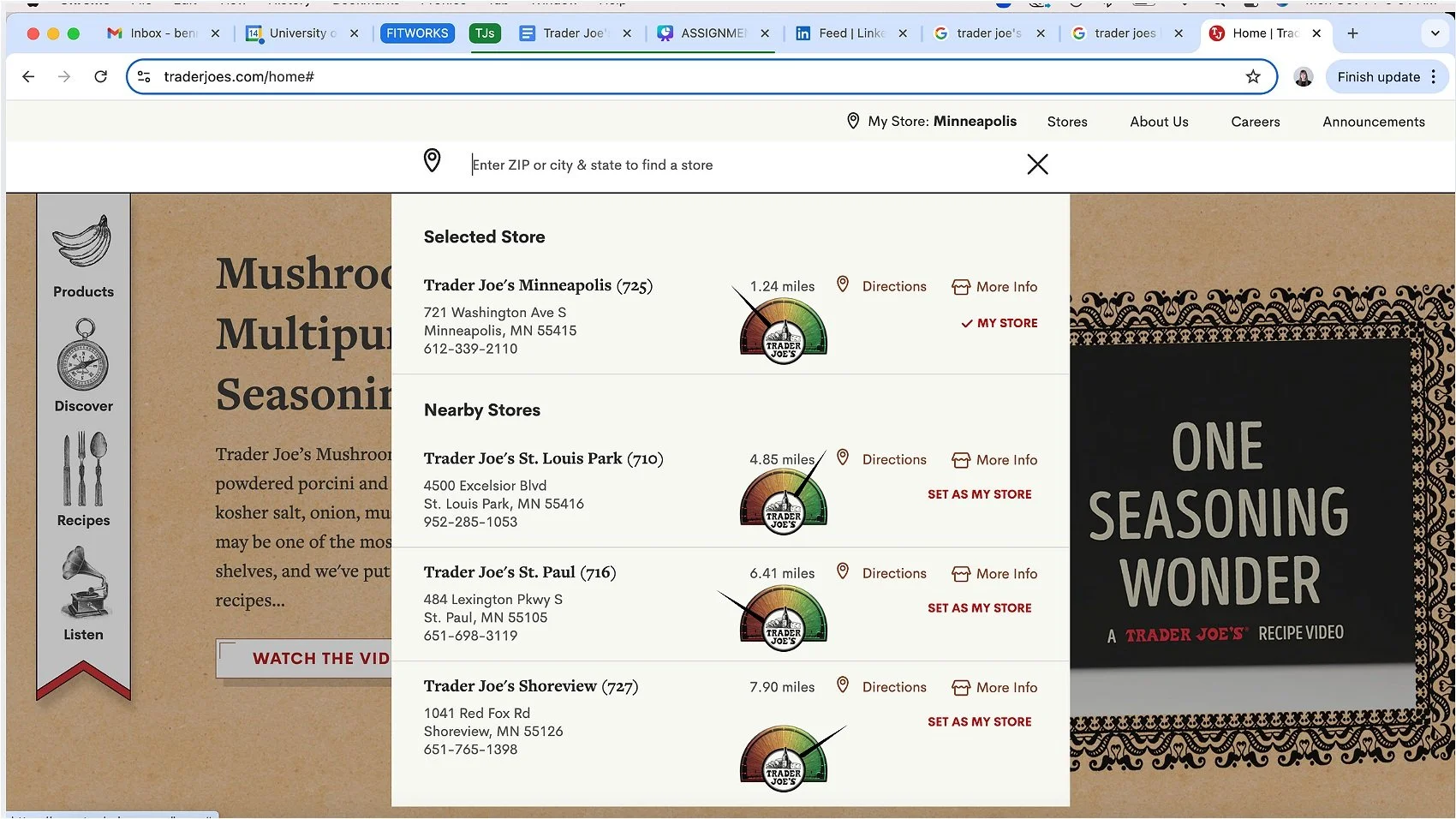Click phone number 612-339-2110
This screenshot has width=1456, height=819.
(470, 349)
